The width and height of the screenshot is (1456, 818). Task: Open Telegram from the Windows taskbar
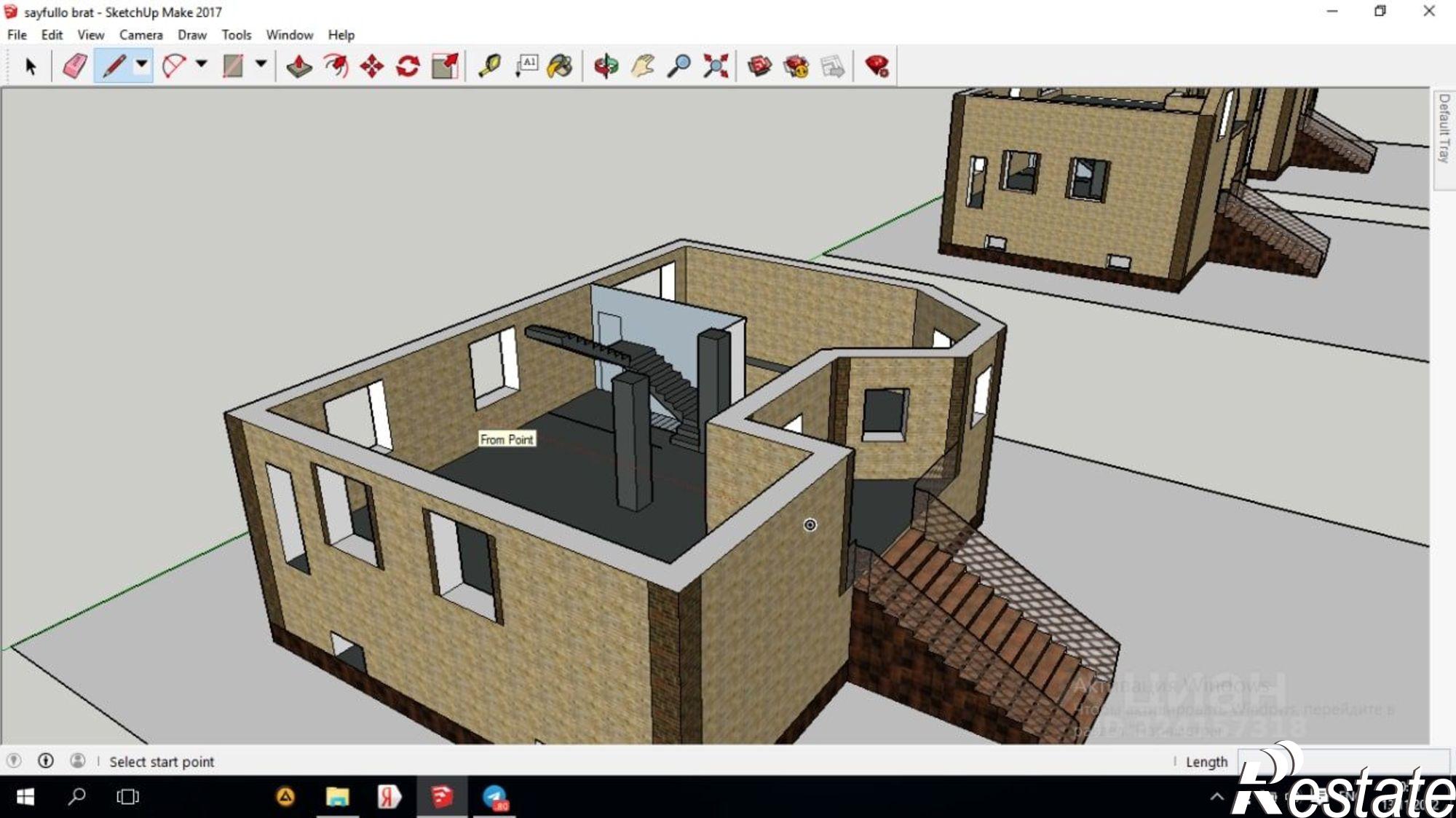pyautogui.click(x=496, y=797)
